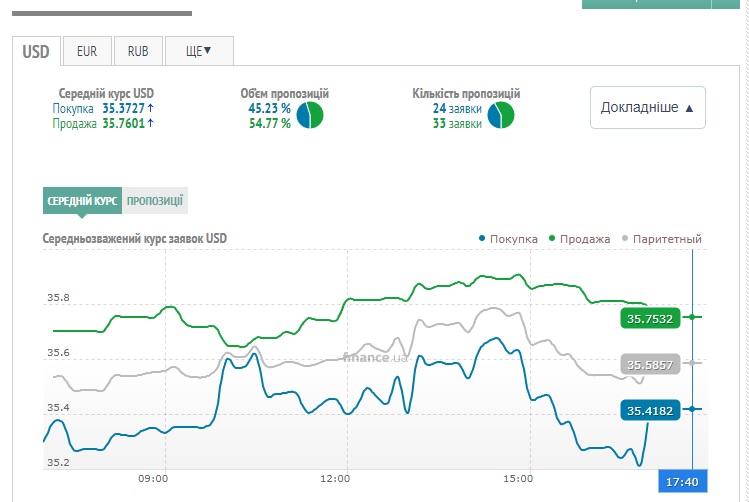Click the gray 35.5857 value marker

(649, 364)
